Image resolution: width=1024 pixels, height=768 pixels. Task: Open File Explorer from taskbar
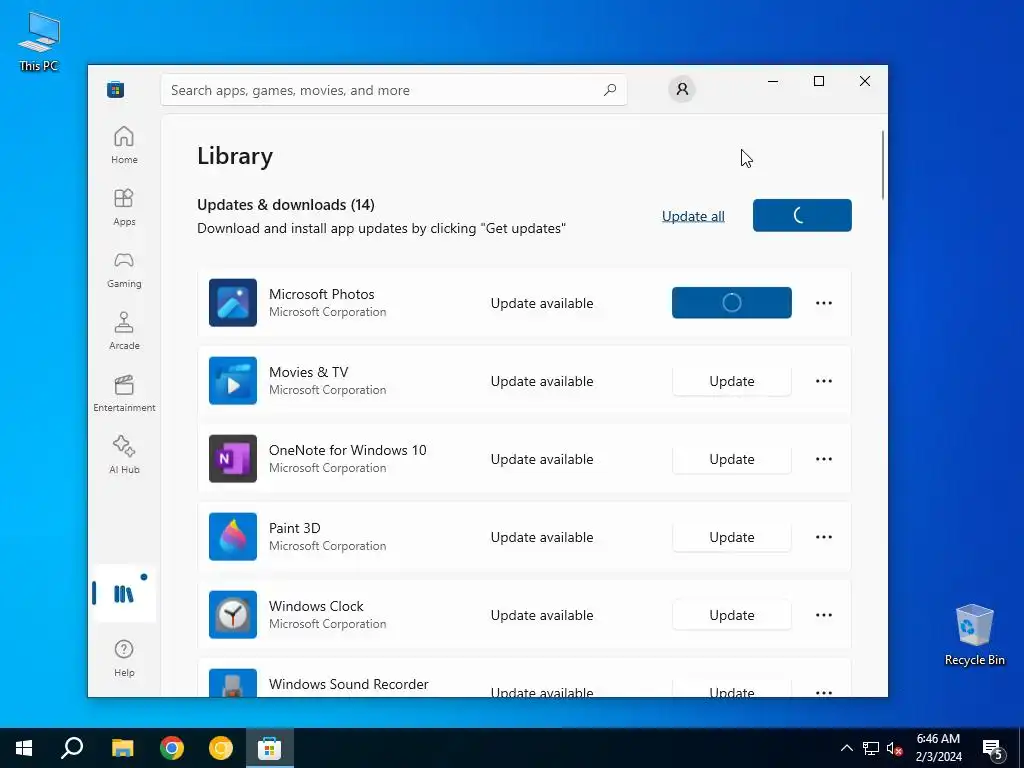point(122,748)
